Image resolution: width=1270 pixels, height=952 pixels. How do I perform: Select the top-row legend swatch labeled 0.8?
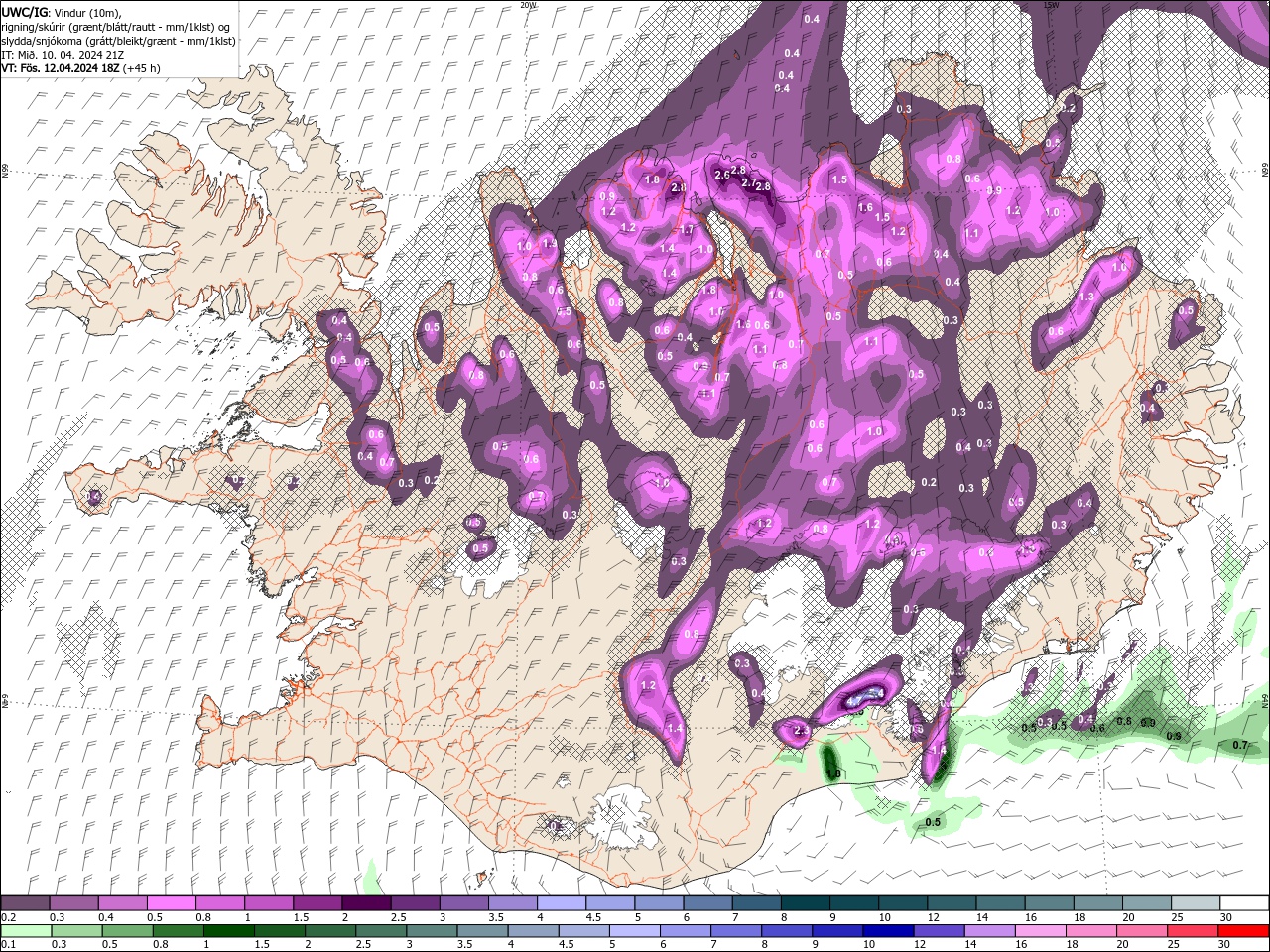219,903
